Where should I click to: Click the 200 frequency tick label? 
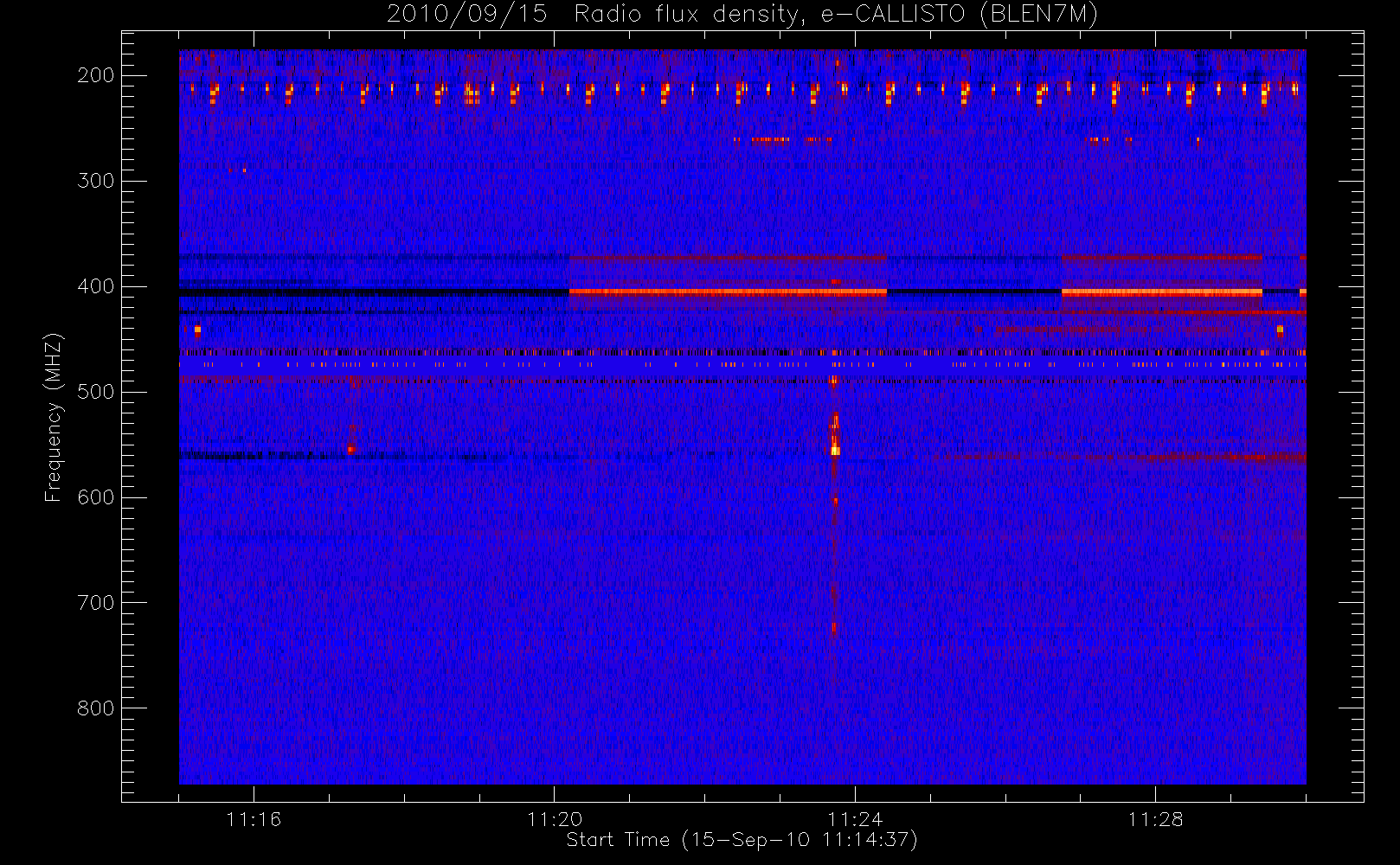96,75
